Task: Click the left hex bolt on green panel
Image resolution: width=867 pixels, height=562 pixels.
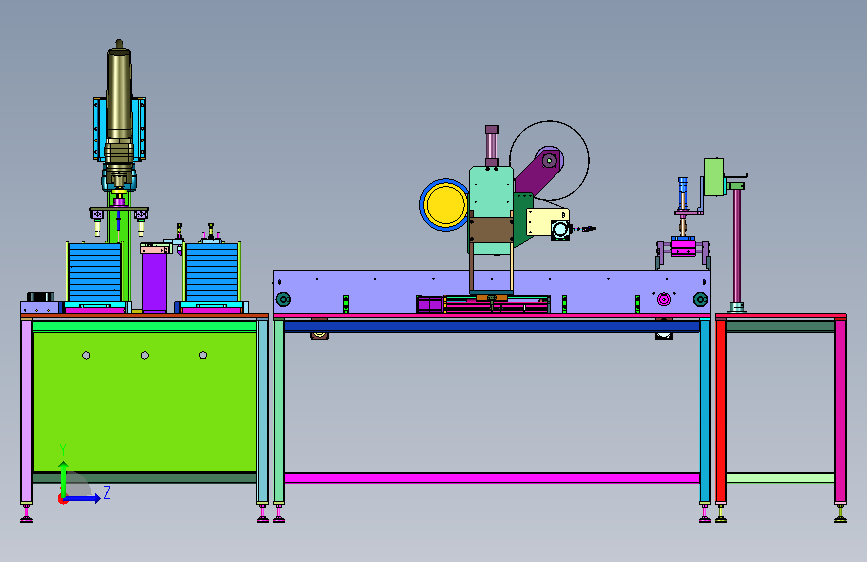Action: (86, 355)
